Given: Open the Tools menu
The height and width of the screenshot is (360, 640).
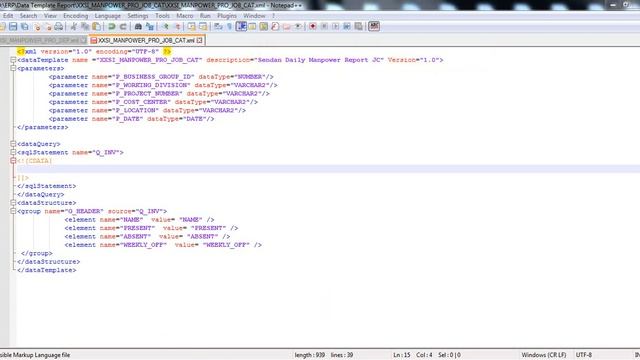Looking at the screenshot, I should (162, 16).
